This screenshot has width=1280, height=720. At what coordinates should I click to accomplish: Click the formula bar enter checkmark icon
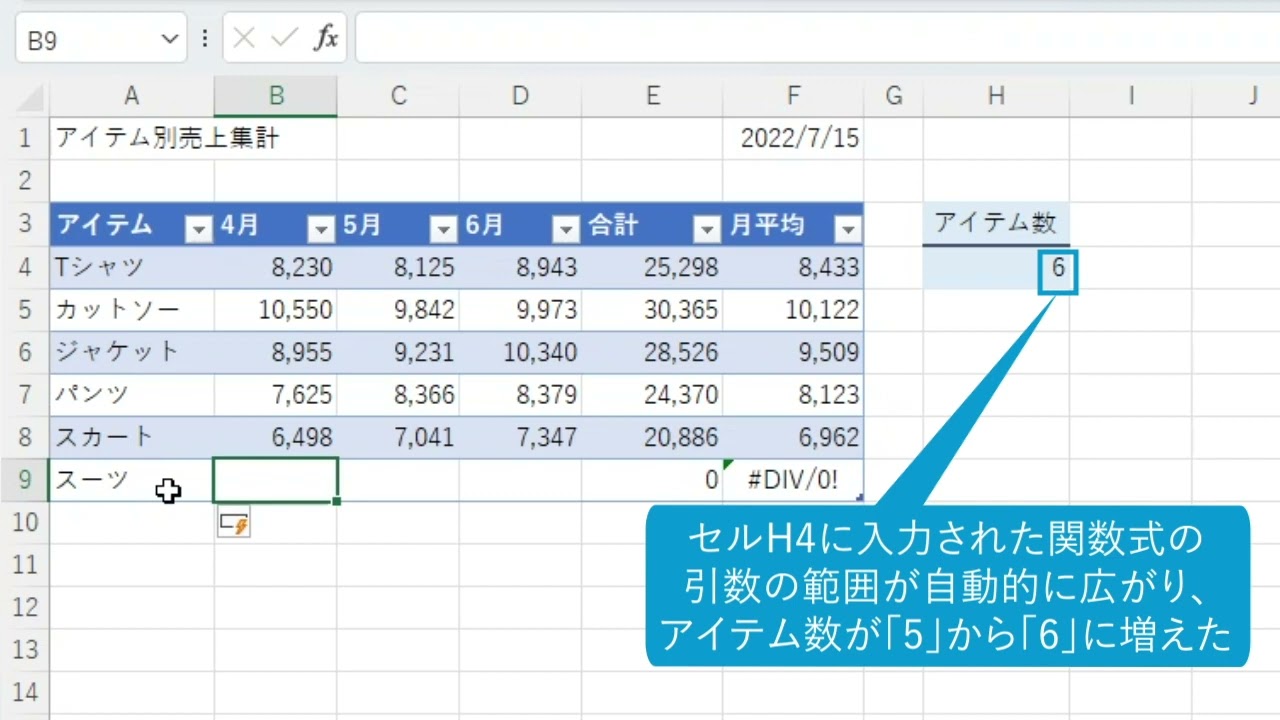tap(285, 39)
